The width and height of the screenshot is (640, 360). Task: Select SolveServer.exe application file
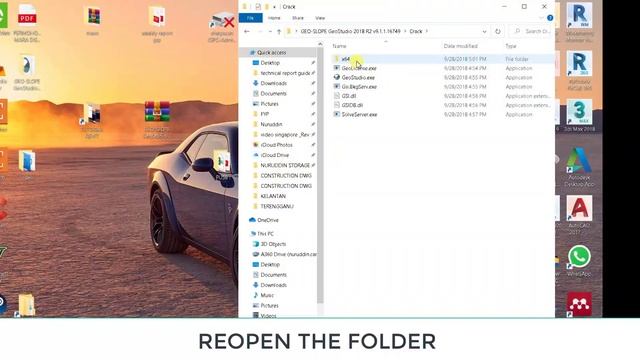pos(359,115)
